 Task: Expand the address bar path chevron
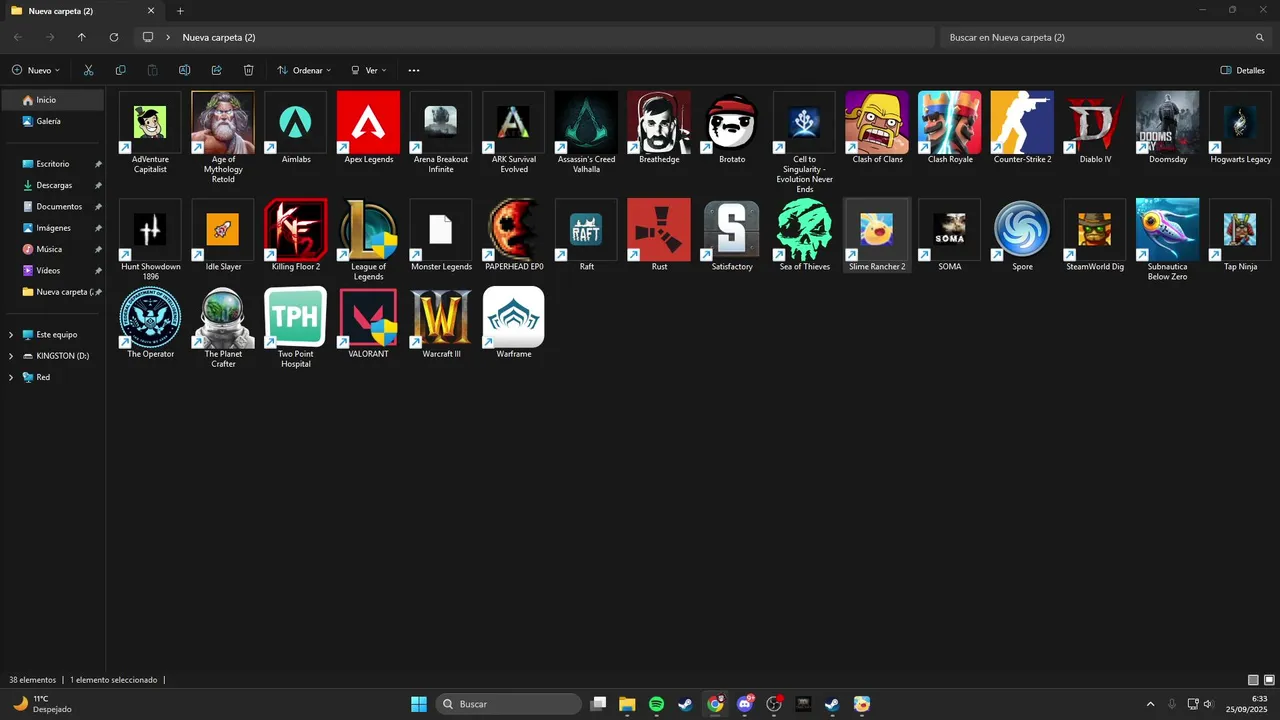tap(168, 37)
